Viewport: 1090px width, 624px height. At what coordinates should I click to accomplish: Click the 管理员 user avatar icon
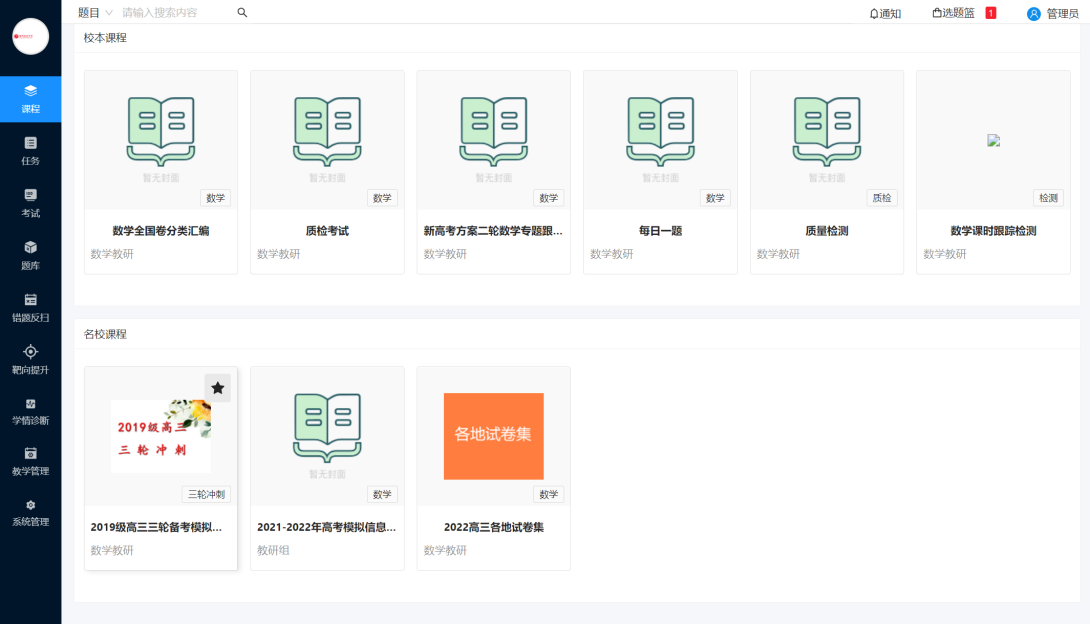[x=1034, y=14]
